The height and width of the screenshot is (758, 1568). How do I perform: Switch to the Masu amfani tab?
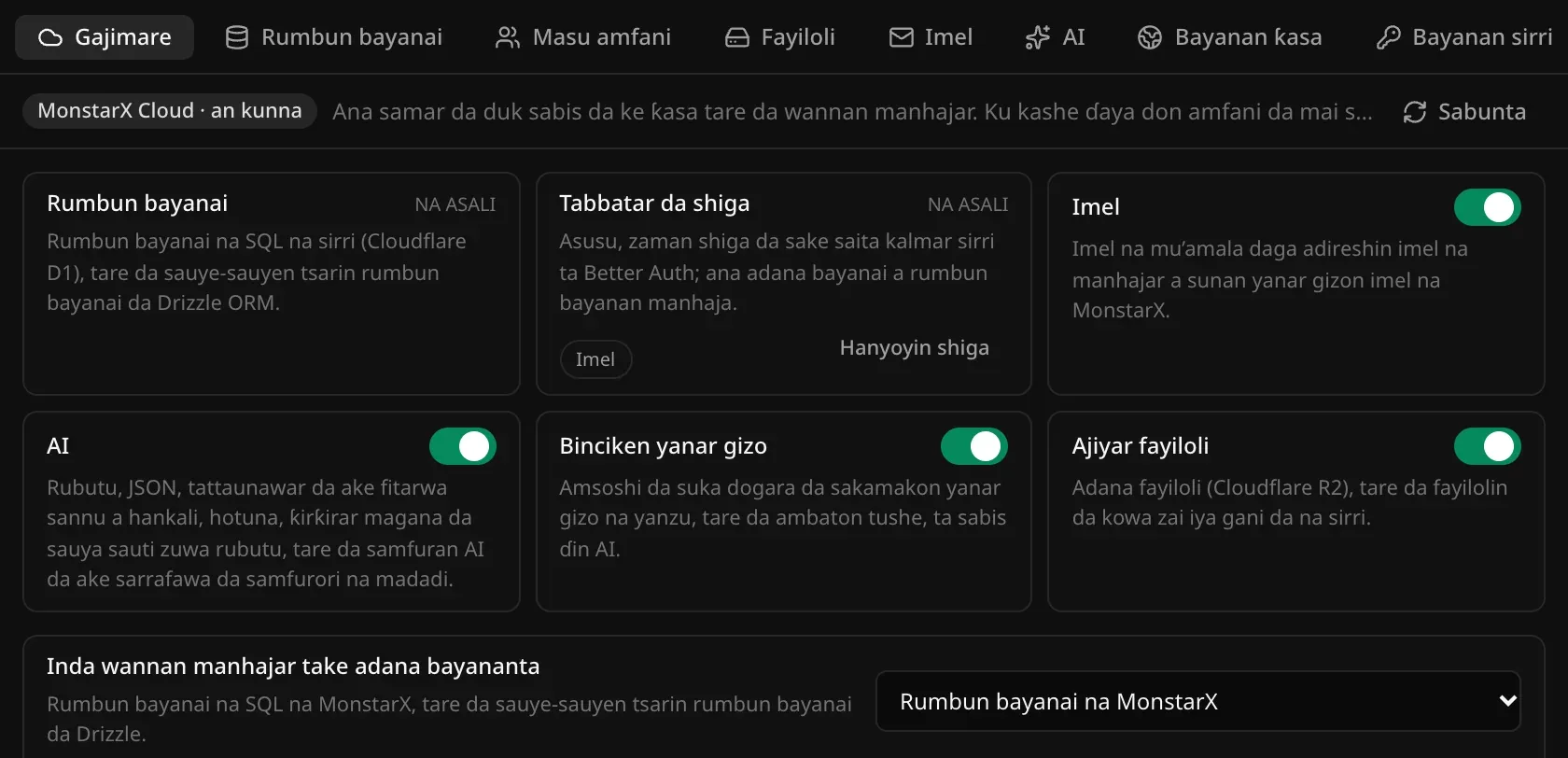(583, 37)
